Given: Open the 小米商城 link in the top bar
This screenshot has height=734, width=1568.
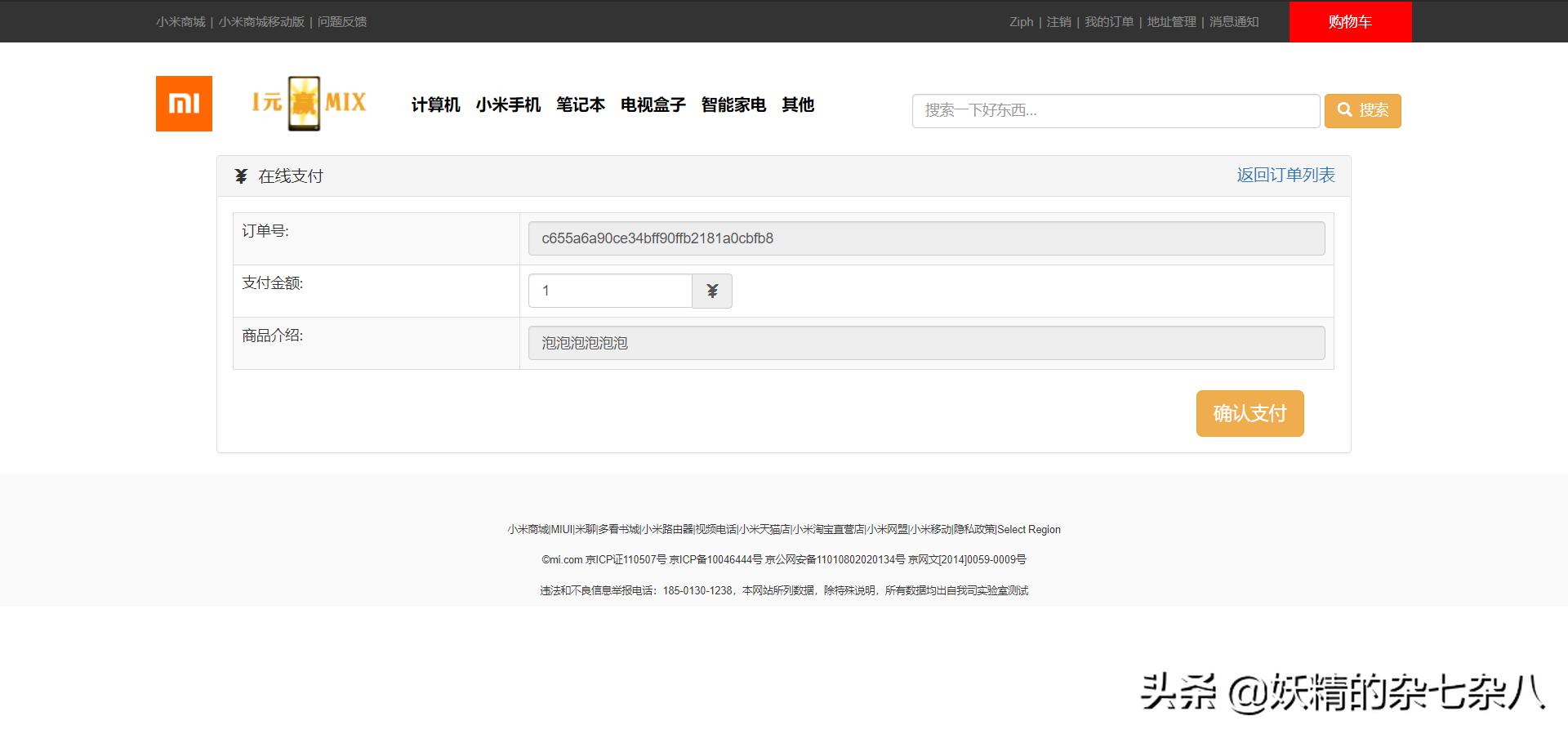Looking at the screenshot, I should pos(180,22).
